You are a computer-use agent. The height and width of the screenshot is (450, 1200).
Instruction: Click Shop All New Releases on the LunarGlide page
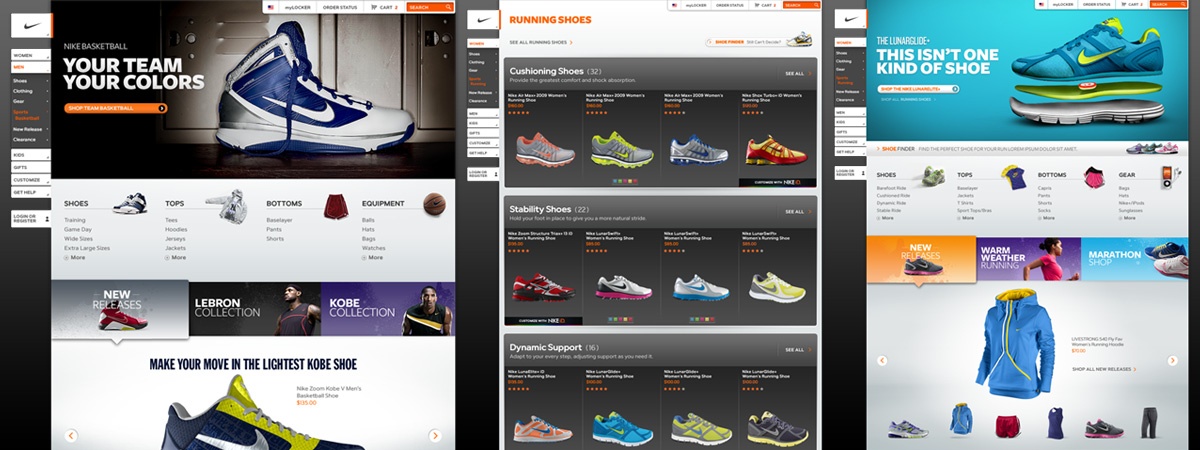click(1103, 369)
